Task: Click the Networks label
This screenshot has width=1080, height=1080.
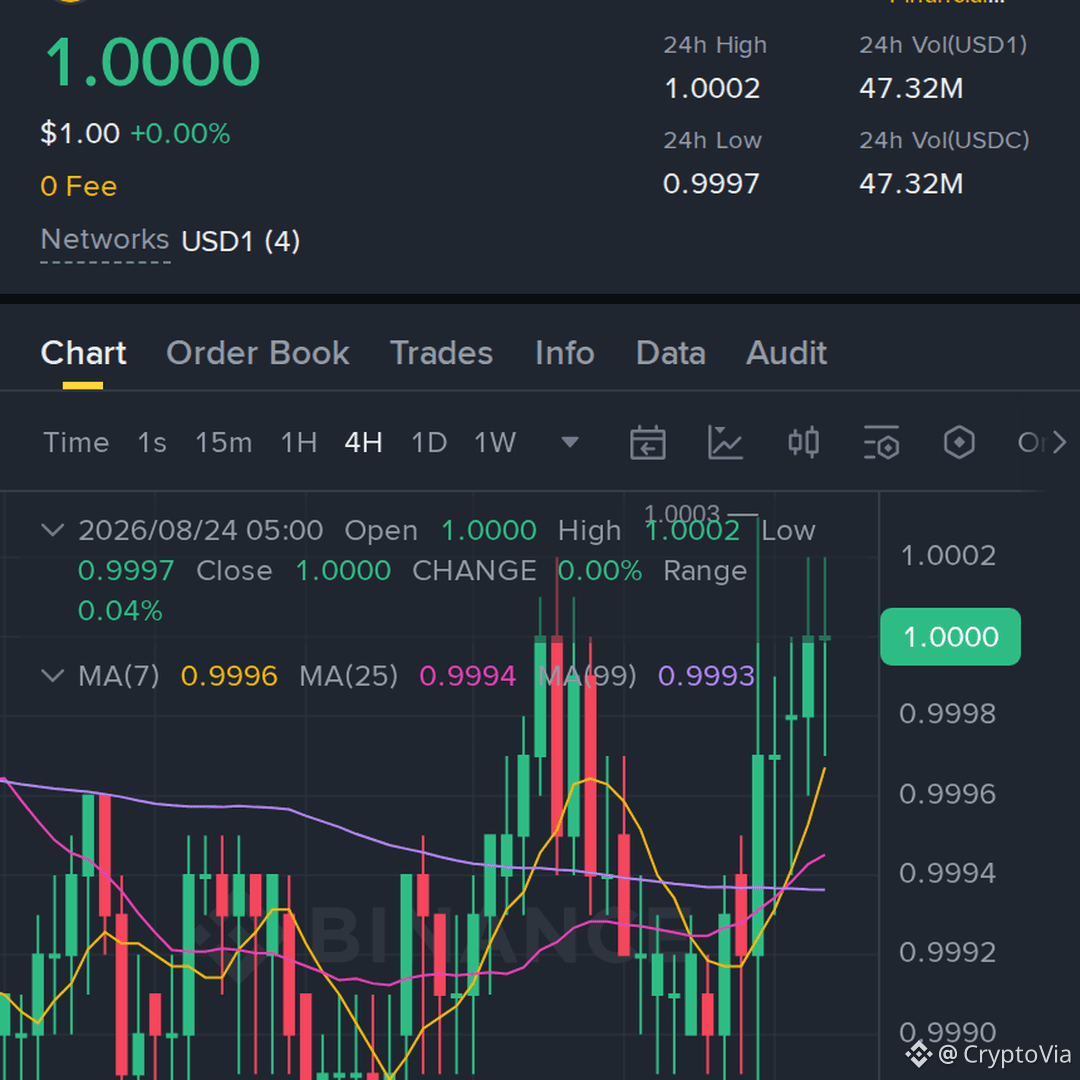Action: [x=105, y=240]
